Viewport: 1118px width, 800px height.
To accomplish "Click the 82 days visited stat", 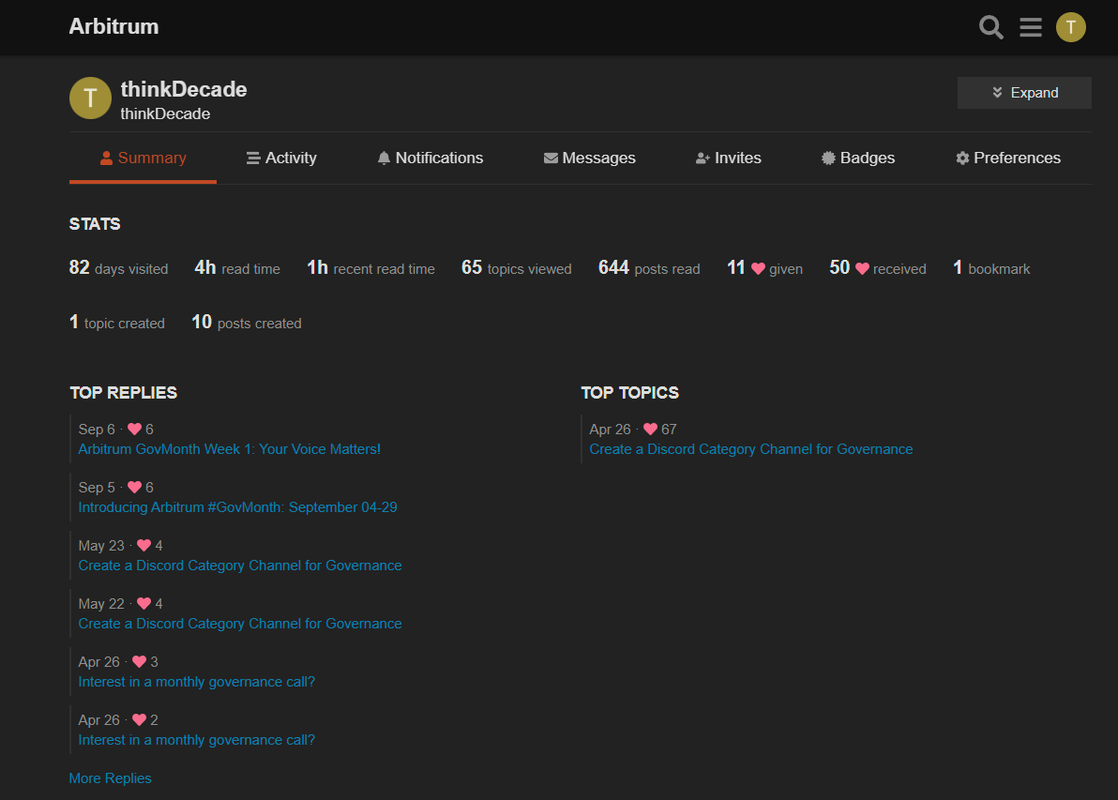I will click(118, 268).
